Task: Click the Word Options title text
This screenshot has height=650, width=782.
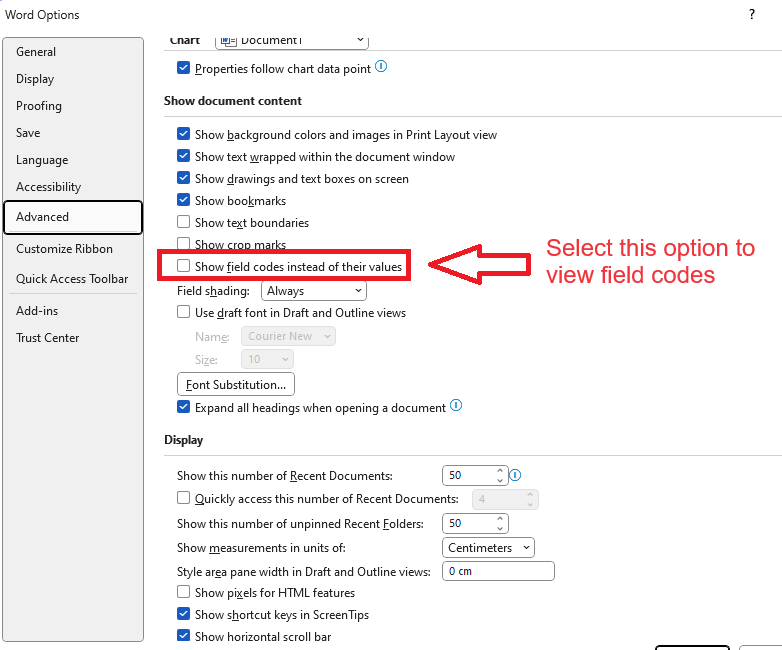Action: (42, 15)
